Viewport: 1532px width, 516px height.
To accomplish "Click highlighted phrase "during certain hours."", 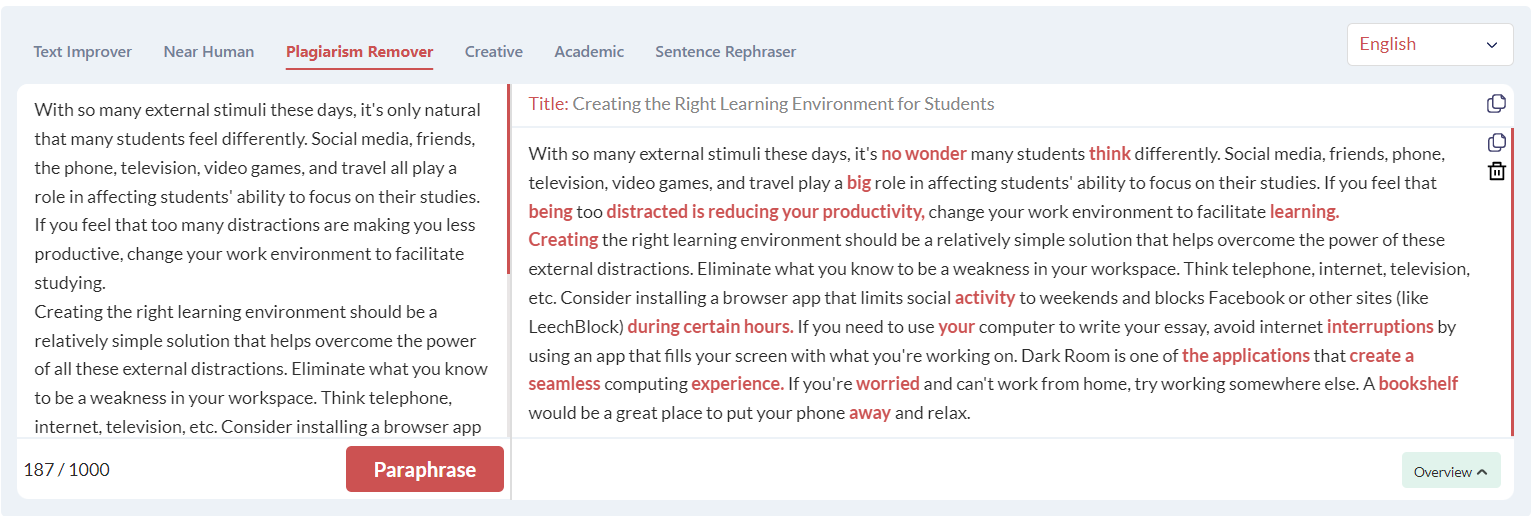I will tap(711, 326).
